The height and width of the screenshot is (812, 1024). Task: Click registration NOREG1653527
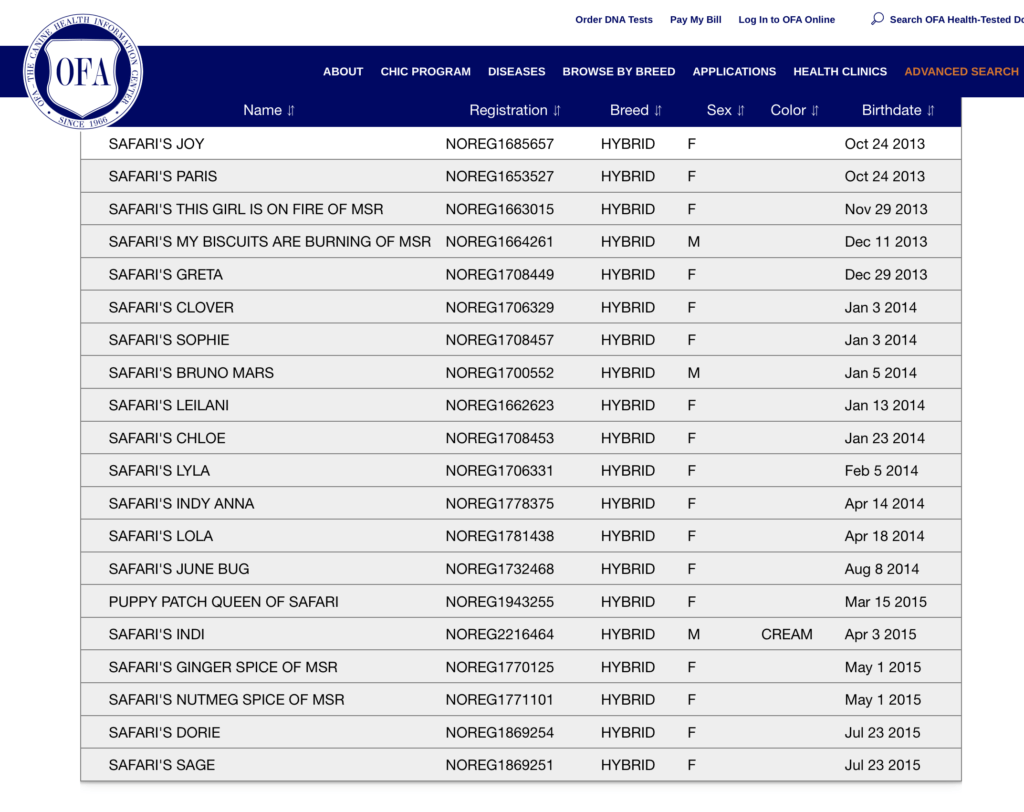click(500, 176)
